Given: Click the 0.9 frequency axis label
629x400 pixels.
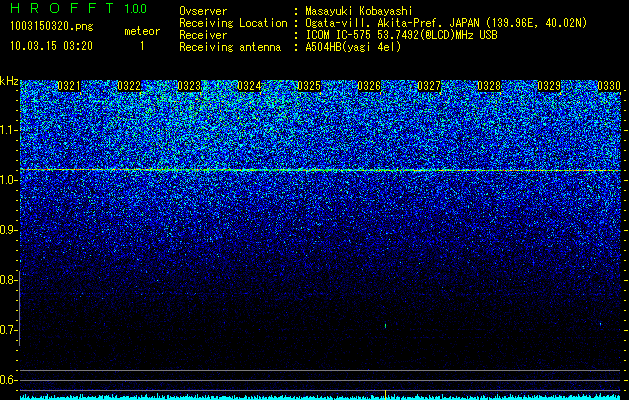Looking at the screenshot, I should click(7, 230).
